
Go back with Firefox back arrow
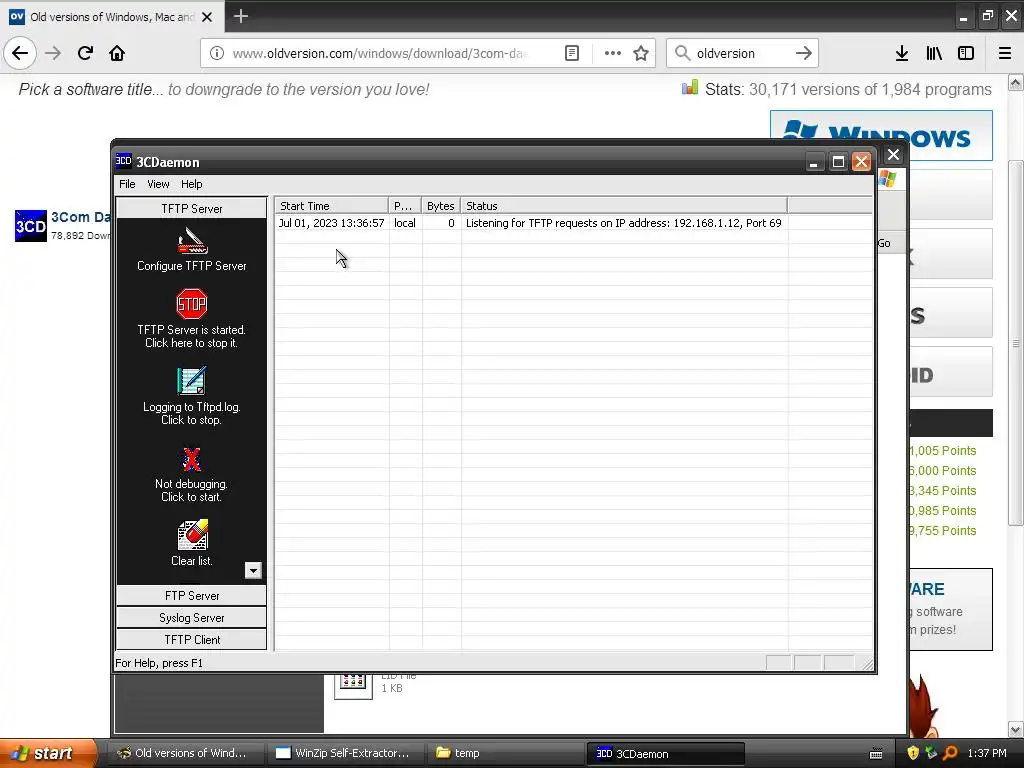(20, 53)
